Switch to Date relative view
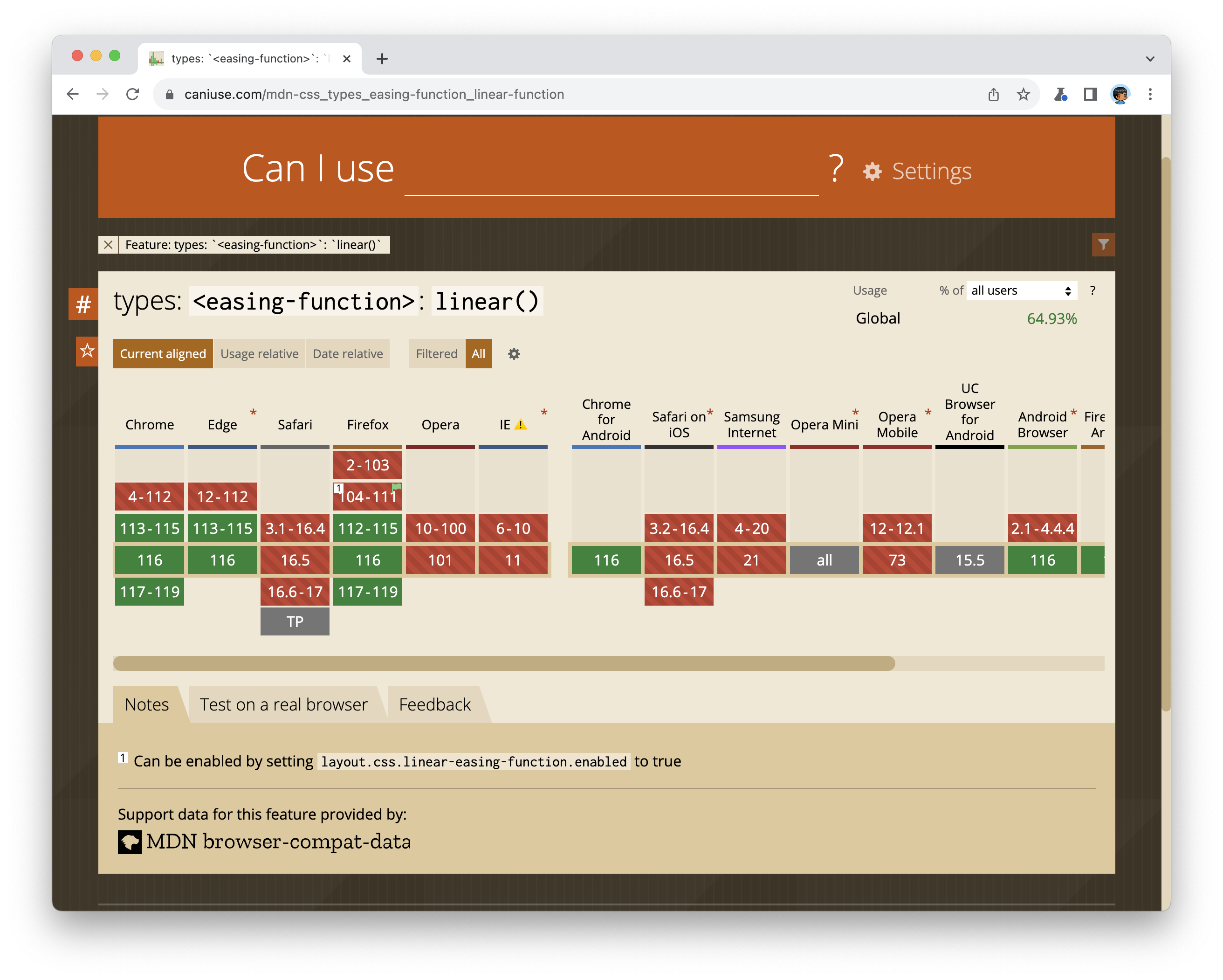This screenshot has height=980, width=1223. coord(348,353)
